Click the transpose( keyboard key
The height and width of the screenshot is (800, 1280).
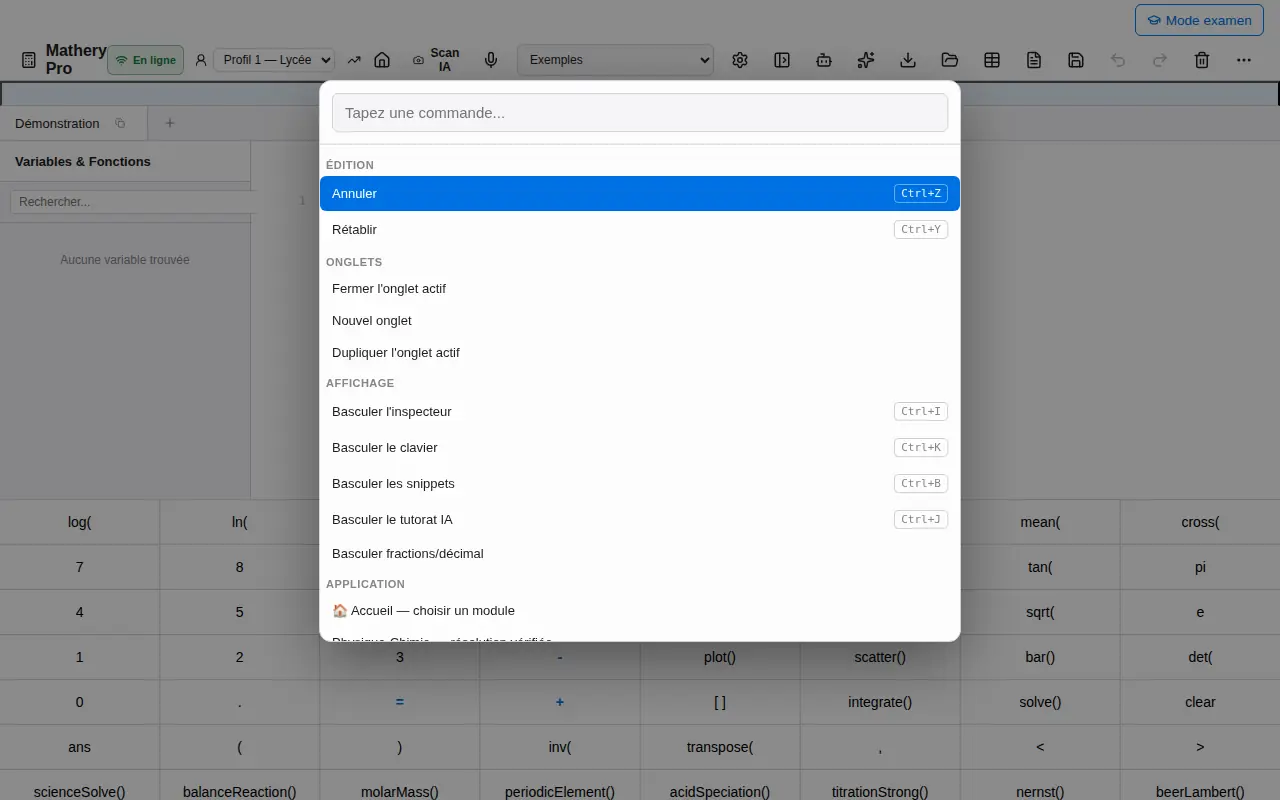click(720, 747)
